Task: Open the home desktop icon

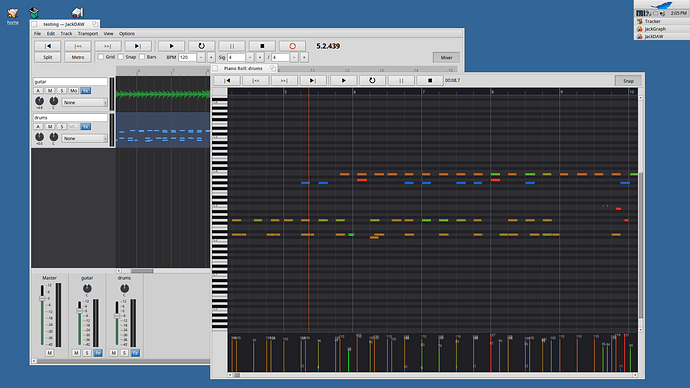Action: 13,16
